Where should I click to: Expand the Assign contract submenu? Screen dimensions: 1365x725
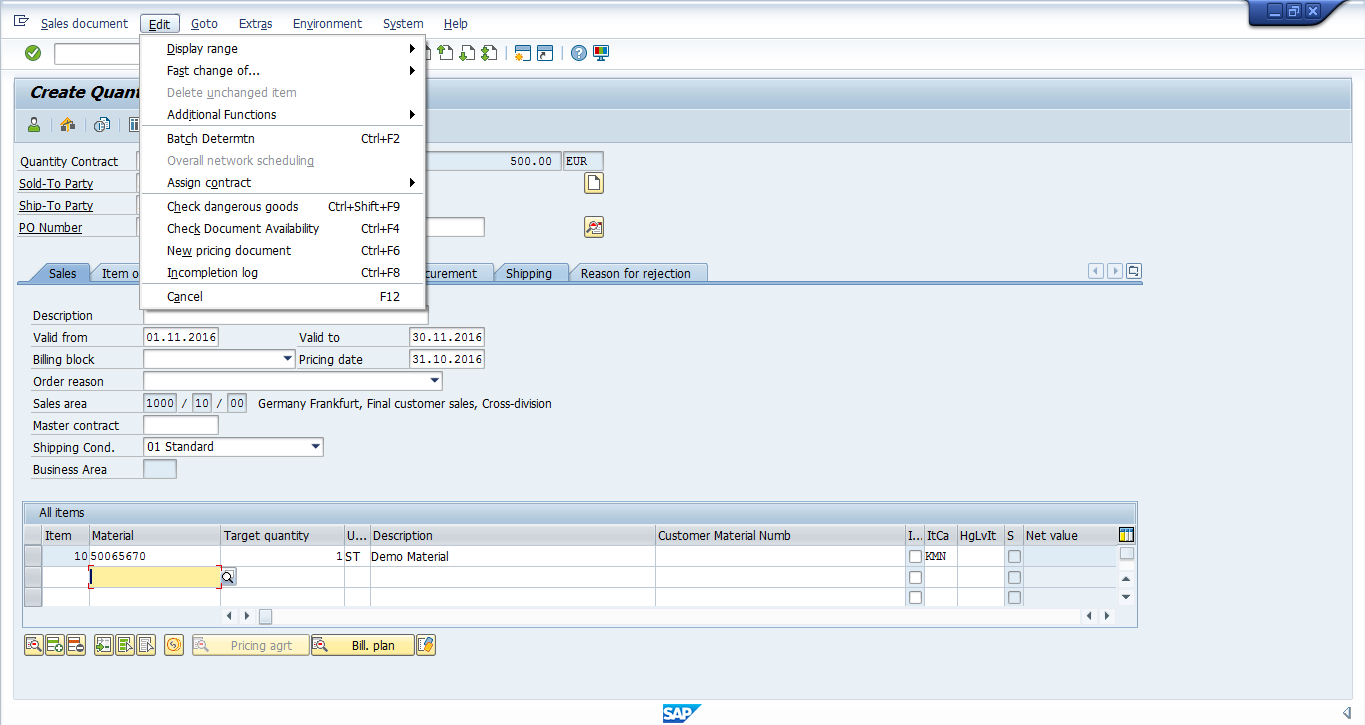click(x=282, y=183)
